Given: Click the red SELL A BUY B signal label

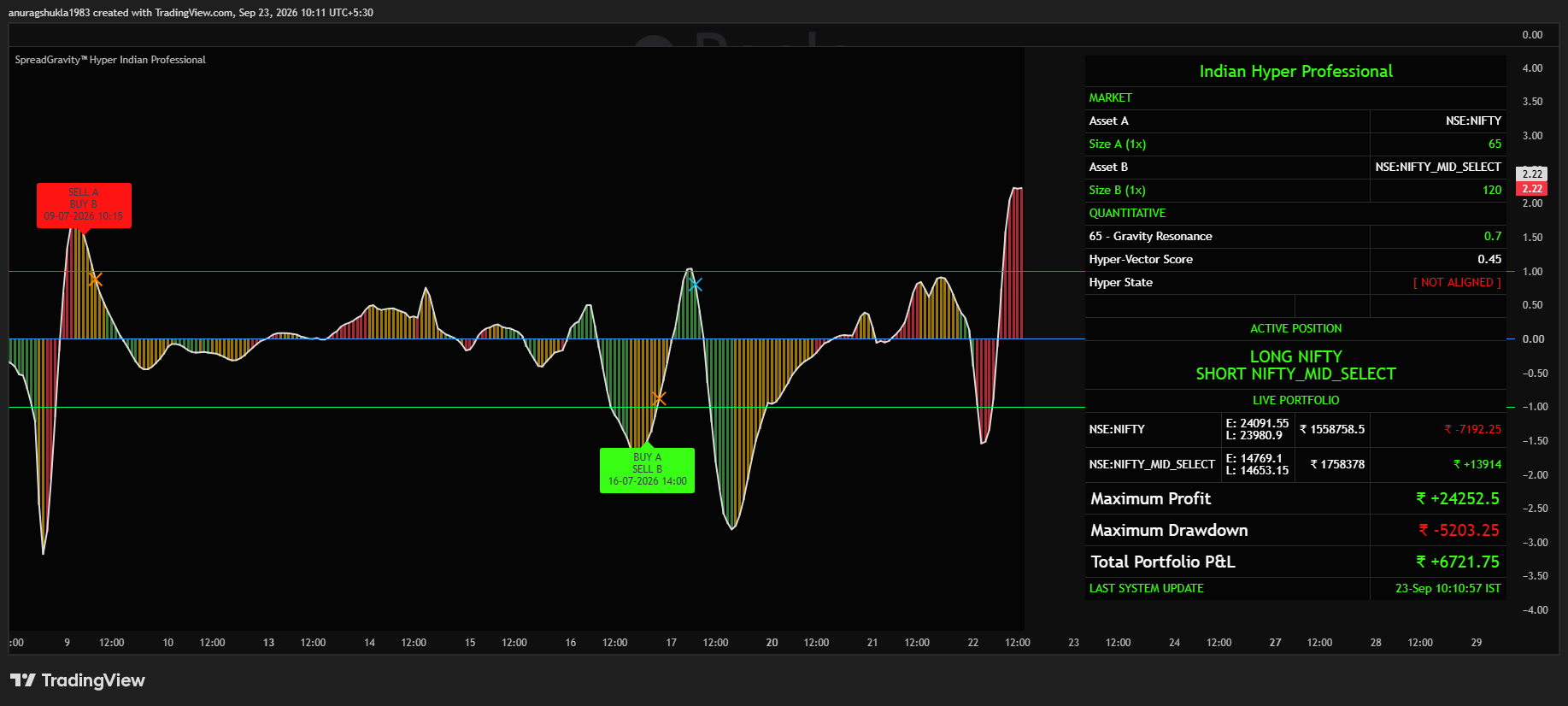Looking at the screenshot, I should [84, 205].
